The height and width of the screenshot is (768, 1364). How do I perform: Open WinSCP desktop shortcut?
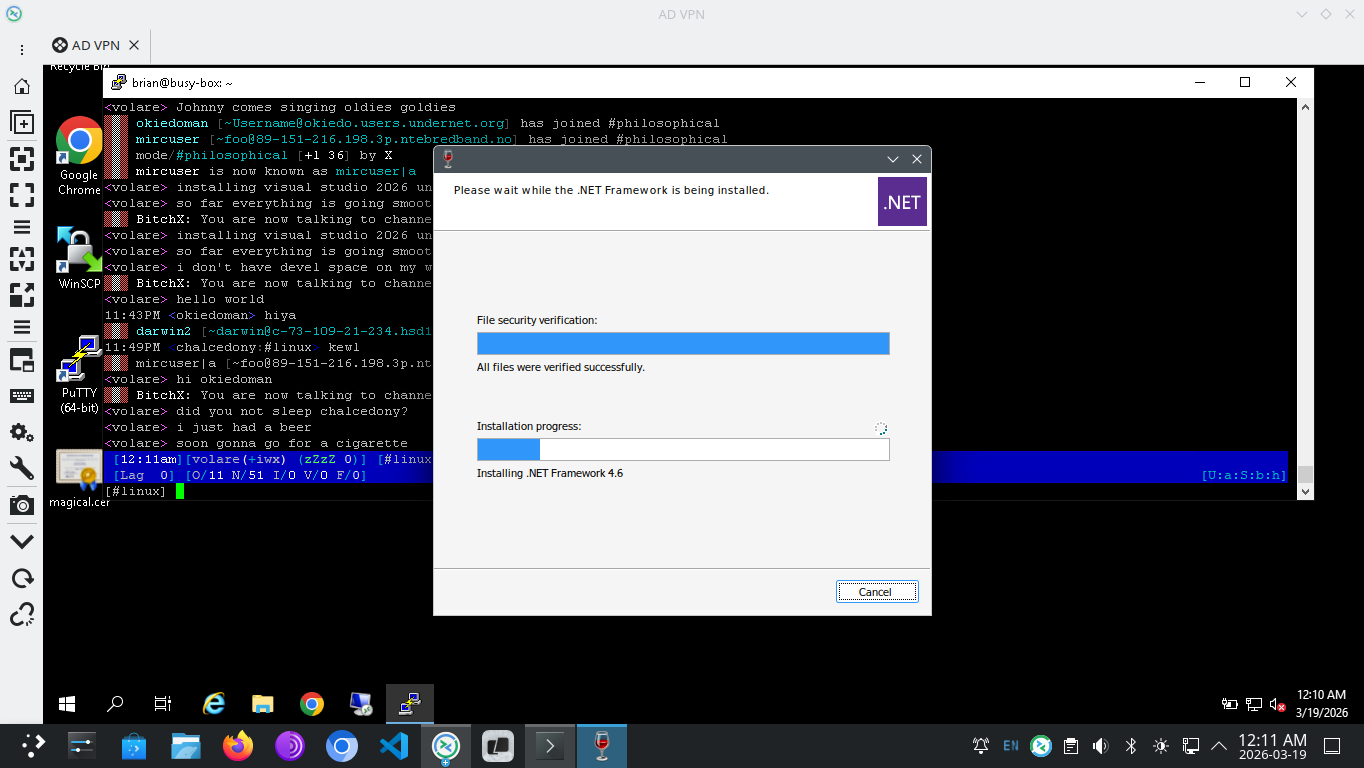click(79, 257)
